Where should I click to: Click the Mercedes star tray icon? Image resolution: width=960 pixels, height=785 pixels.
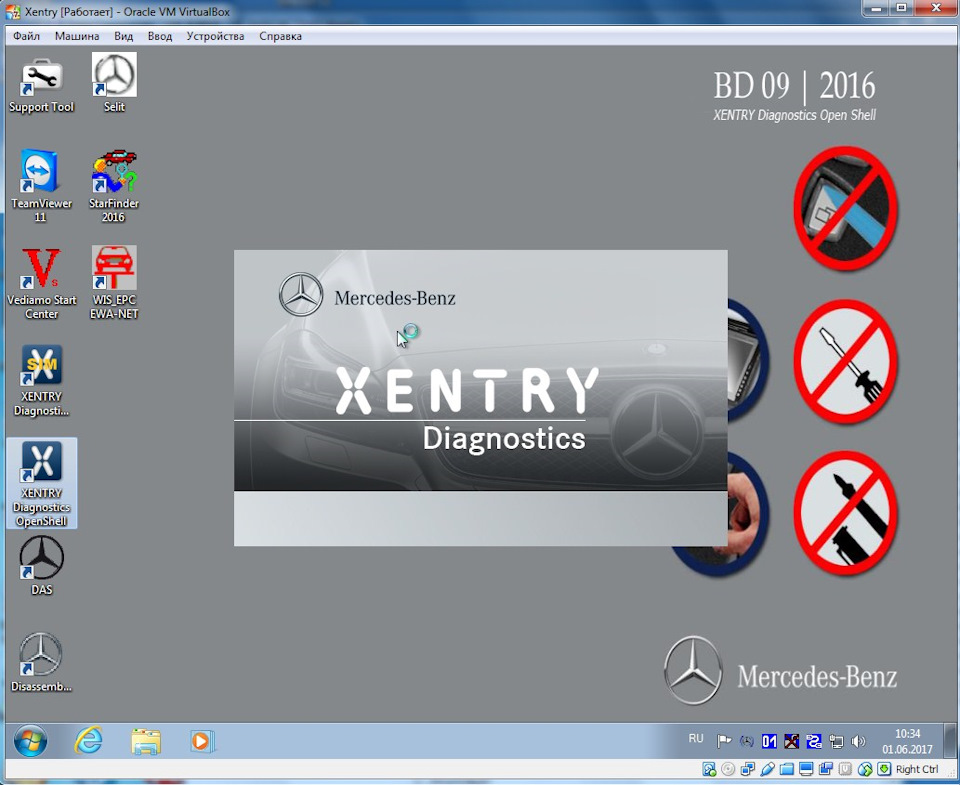[x=746, y=742]
